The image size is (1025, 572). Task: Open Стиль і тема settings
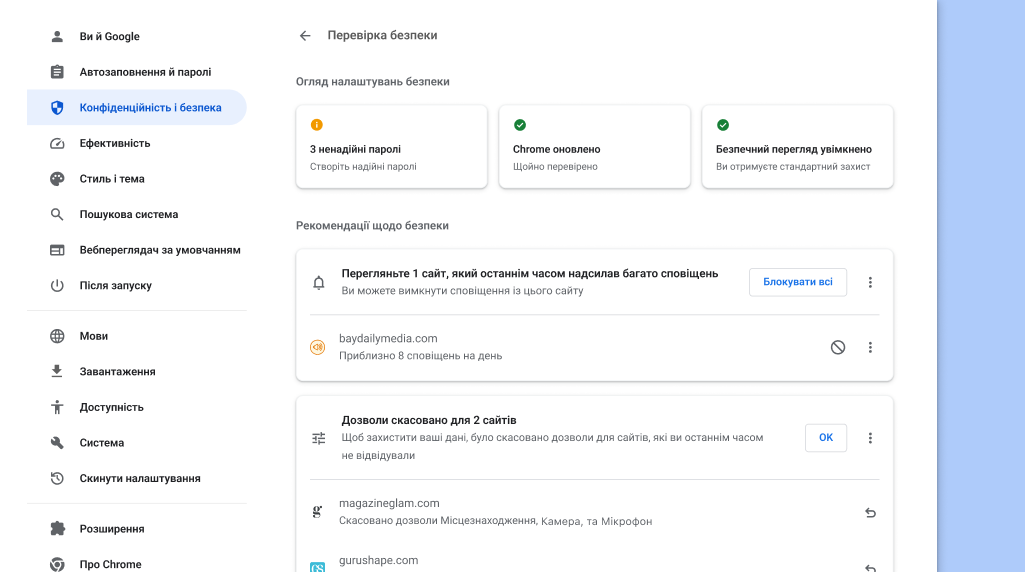(137, 178)
